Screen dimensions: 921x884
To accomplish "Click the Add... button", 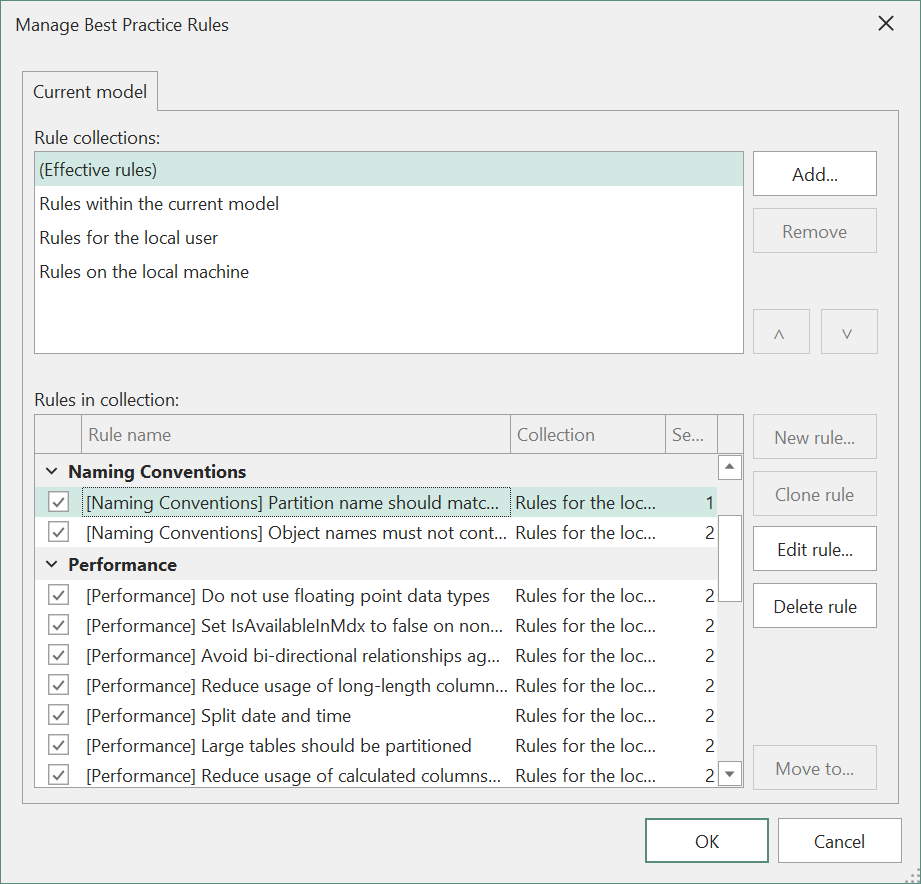I will (x=814, y=174).
